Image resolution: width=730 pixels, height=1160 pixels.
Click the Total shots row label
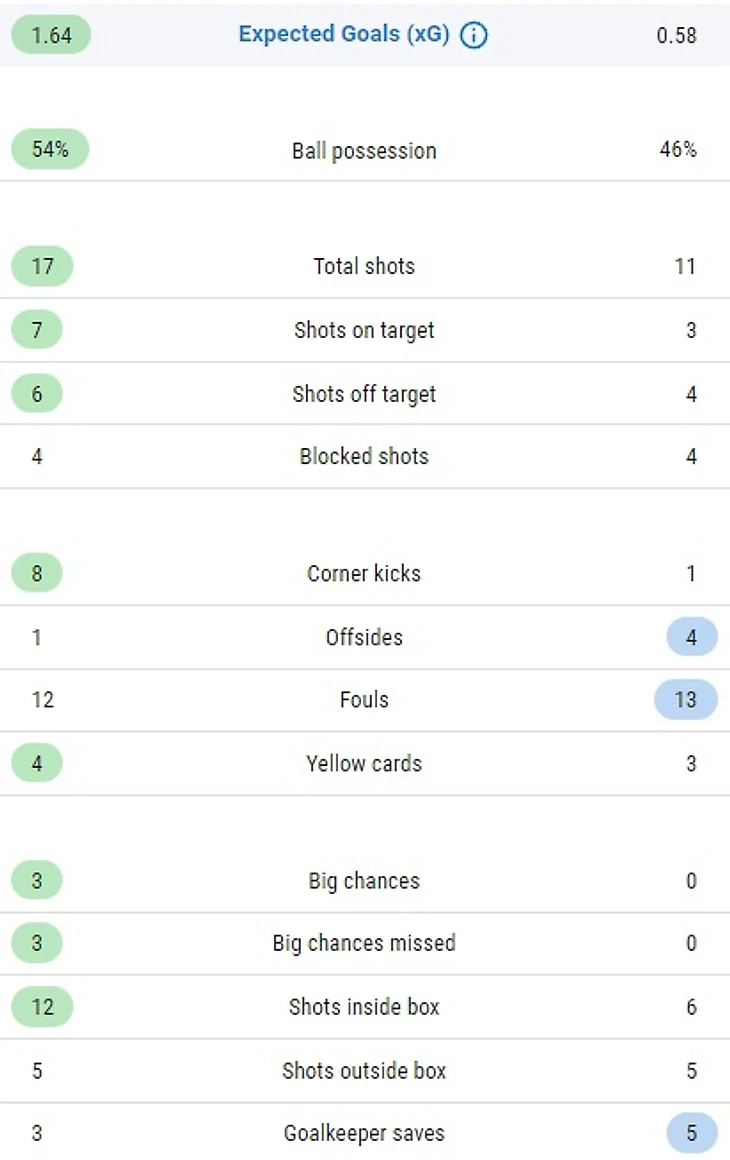[364, 266]
